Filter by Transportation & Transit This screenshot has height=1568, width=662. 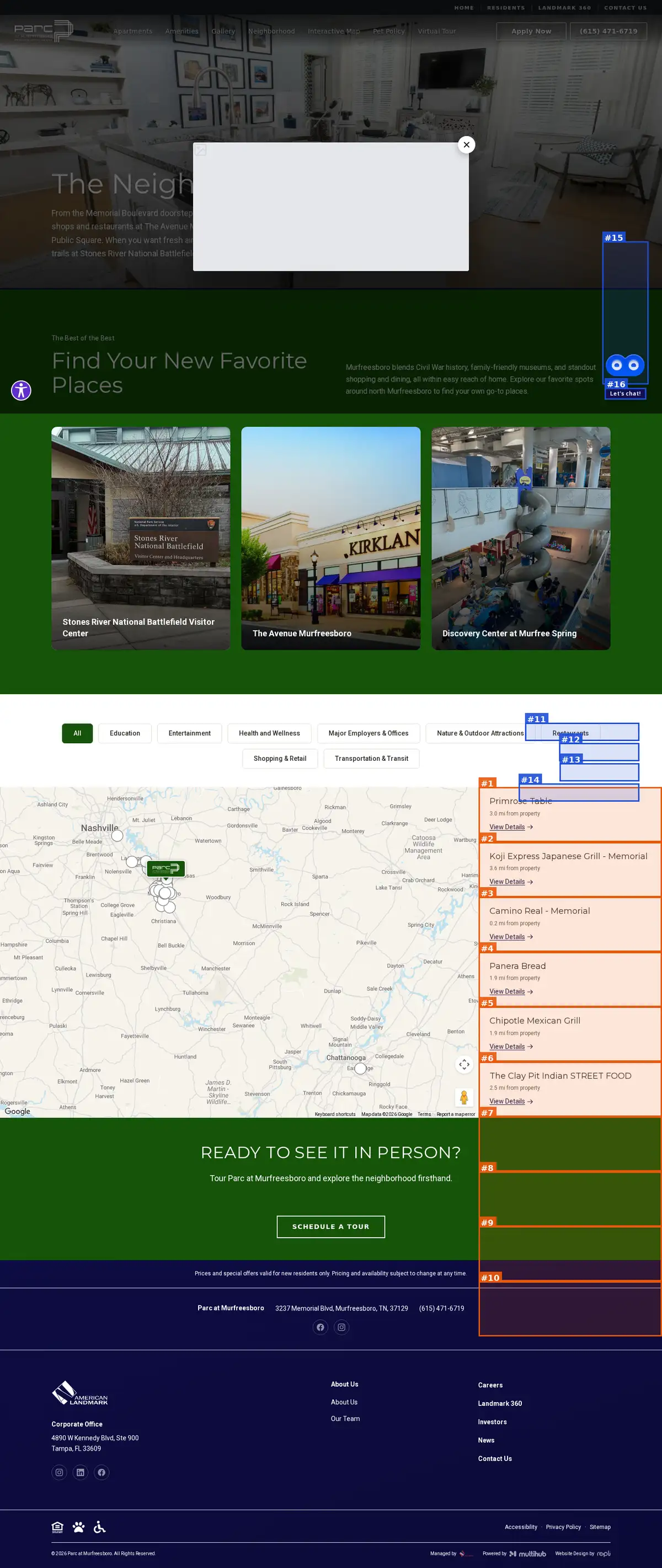pyautogui.click(x=371, y=759)
